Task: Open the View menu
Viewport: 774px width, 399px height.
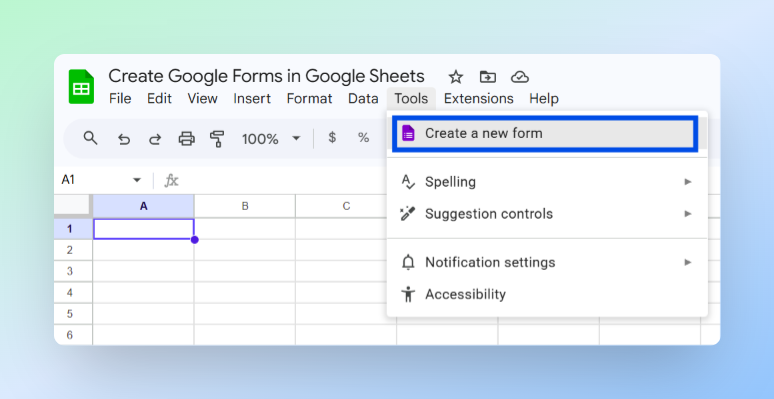Action: coord(202,99)
